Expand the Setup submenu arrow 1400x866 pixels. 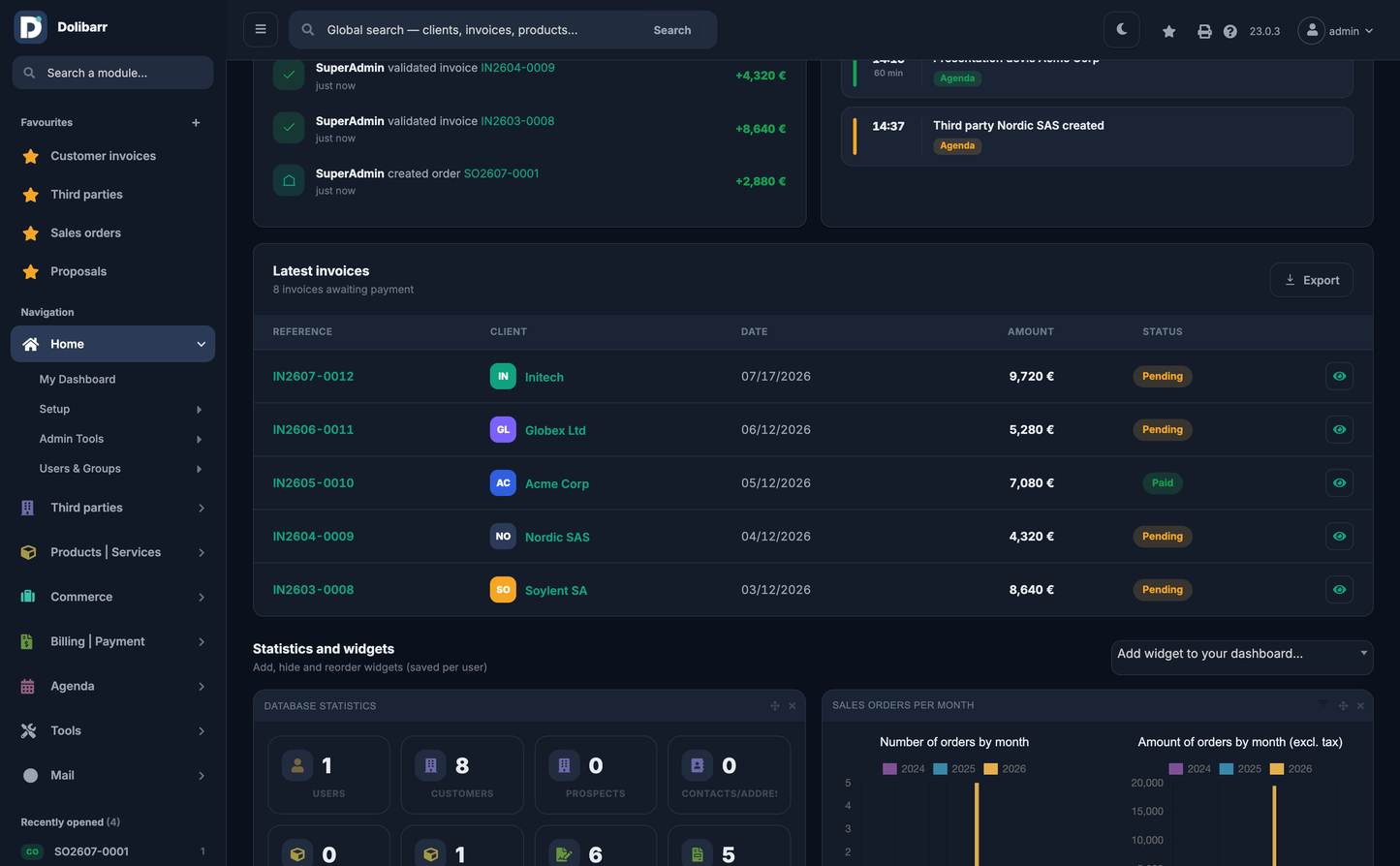[199, 410]
